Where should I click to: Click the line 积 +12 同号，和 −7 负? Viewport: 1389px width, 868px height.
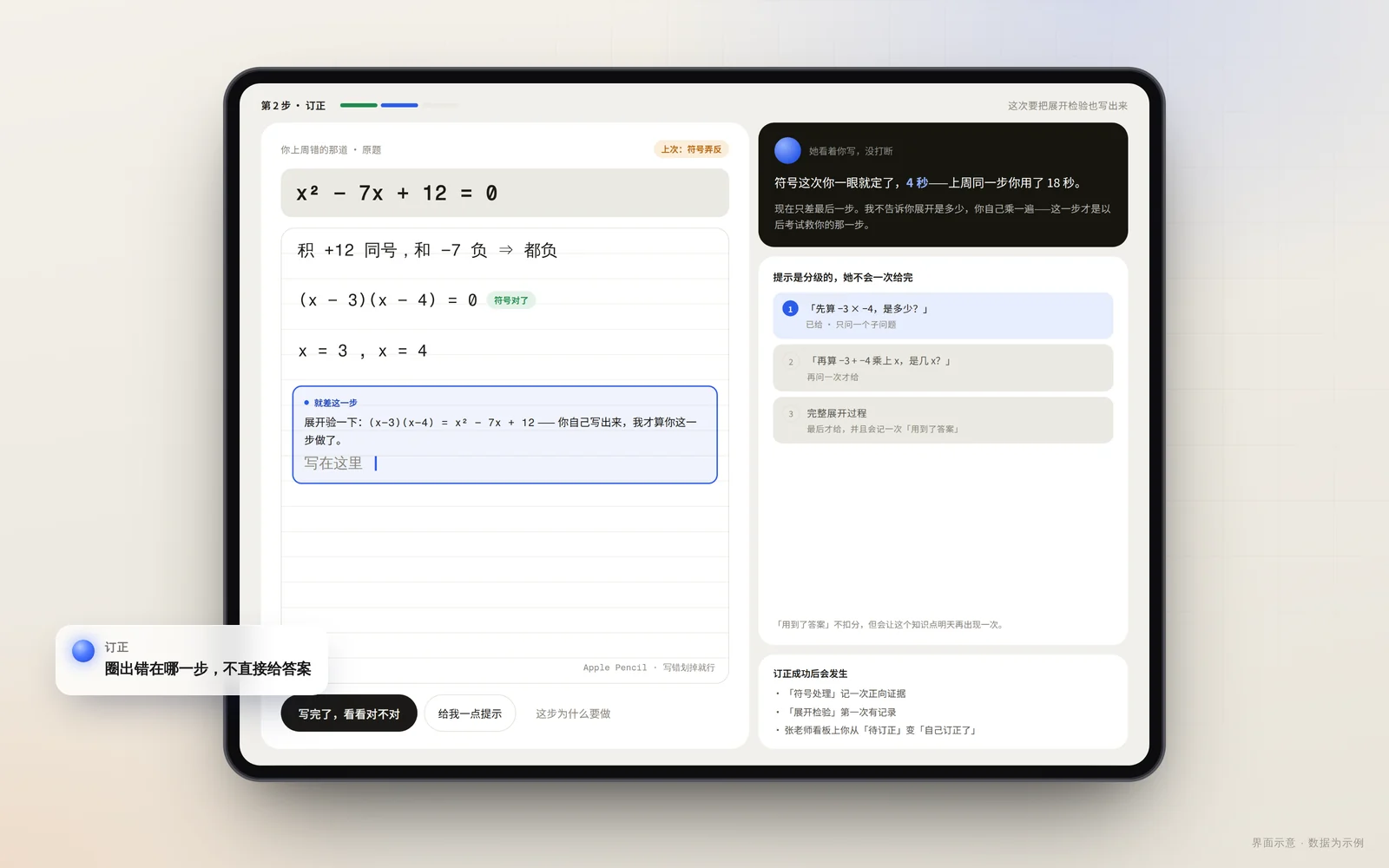[x=427, y=251]
